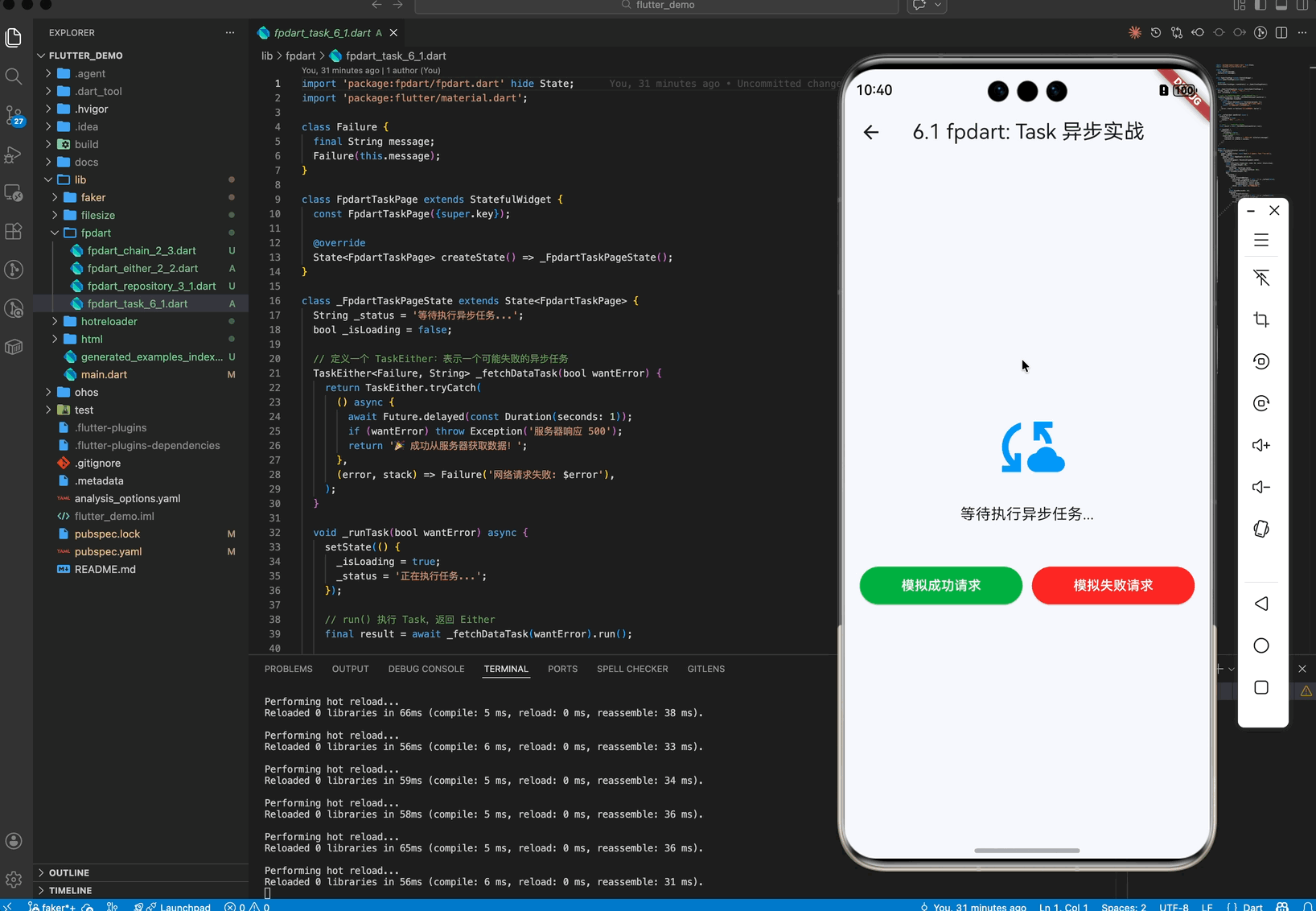
Task: Open README.md in Explorer
Action: pyautogui.click(x=105, y=569)
